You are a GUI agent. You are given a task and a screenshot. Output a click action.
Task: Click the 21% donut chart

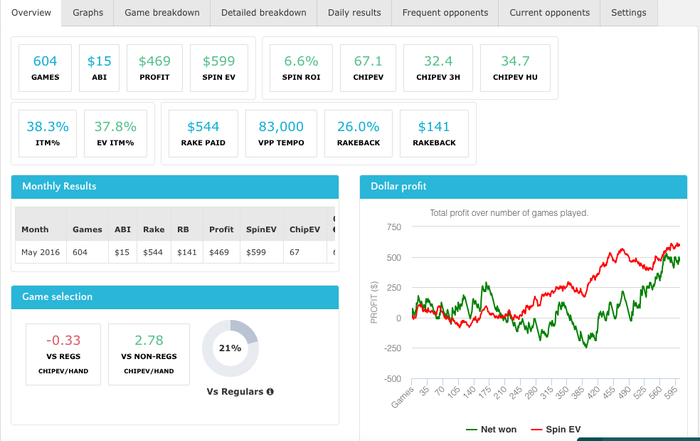[x=230, y=348]
